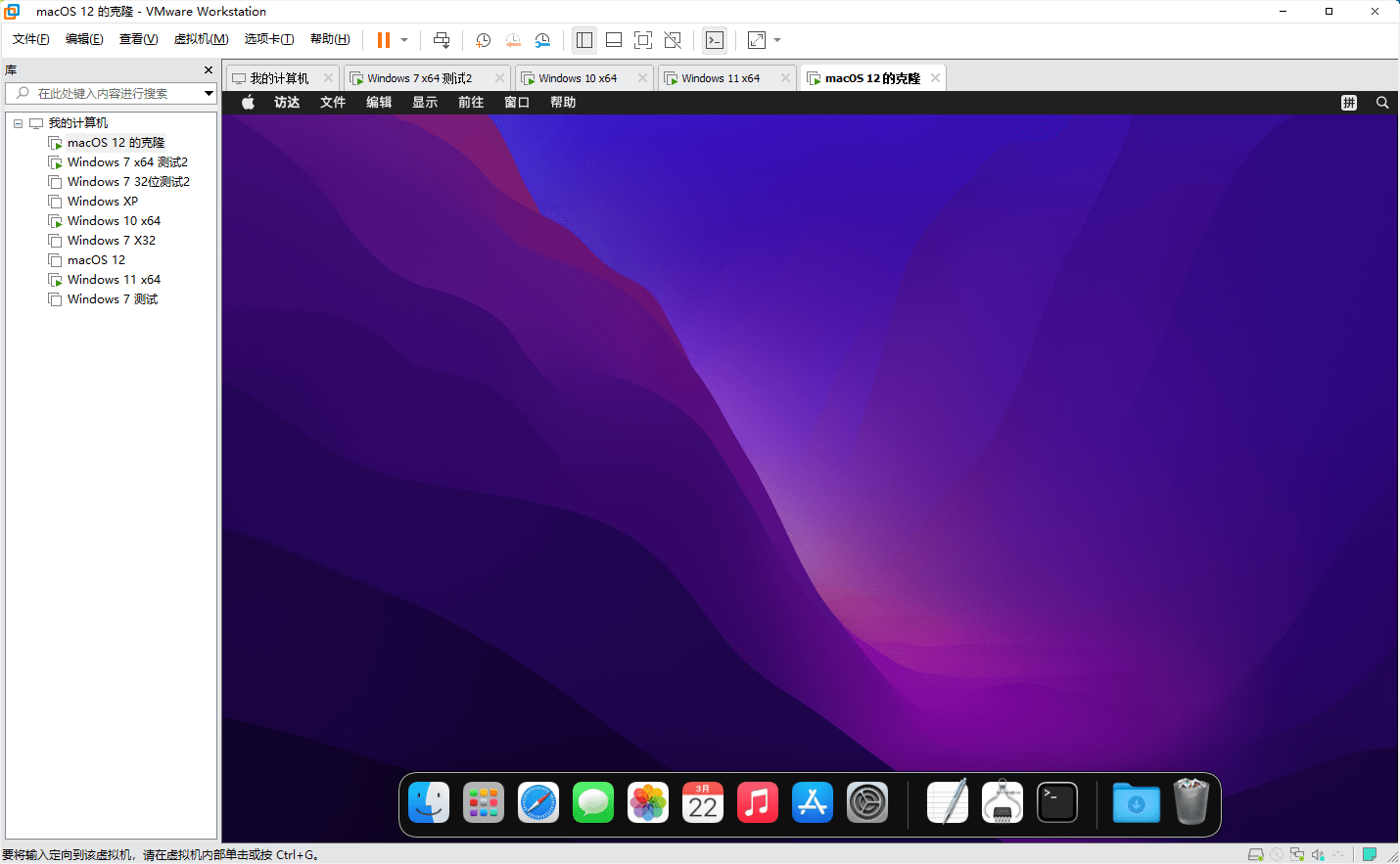Select macOS 12 in the library tree
The width and height of the screenshot is (1400, 864).
click(96, 260)
